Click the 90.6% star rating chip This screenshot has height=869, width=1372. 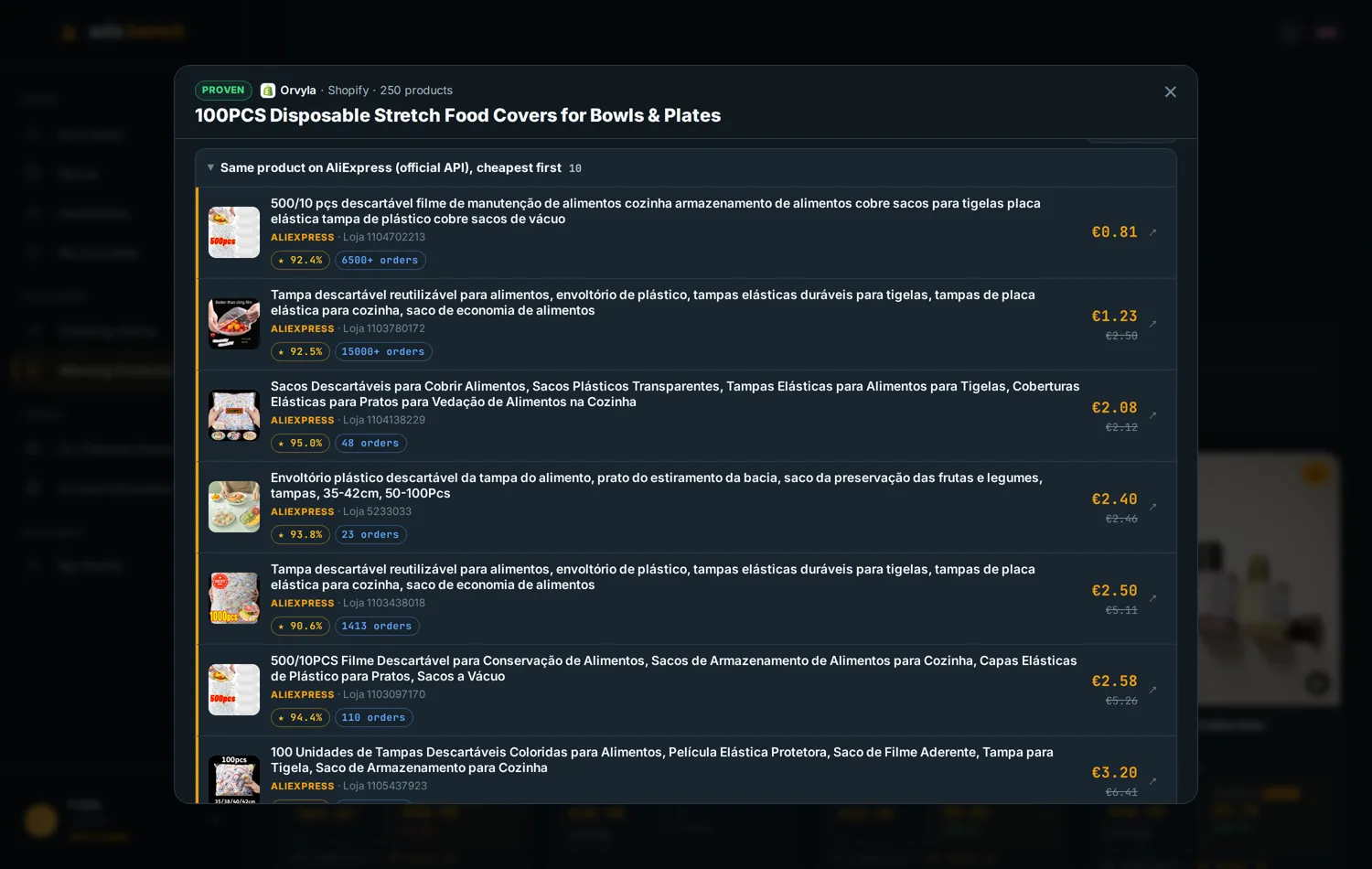pos(300,627)
